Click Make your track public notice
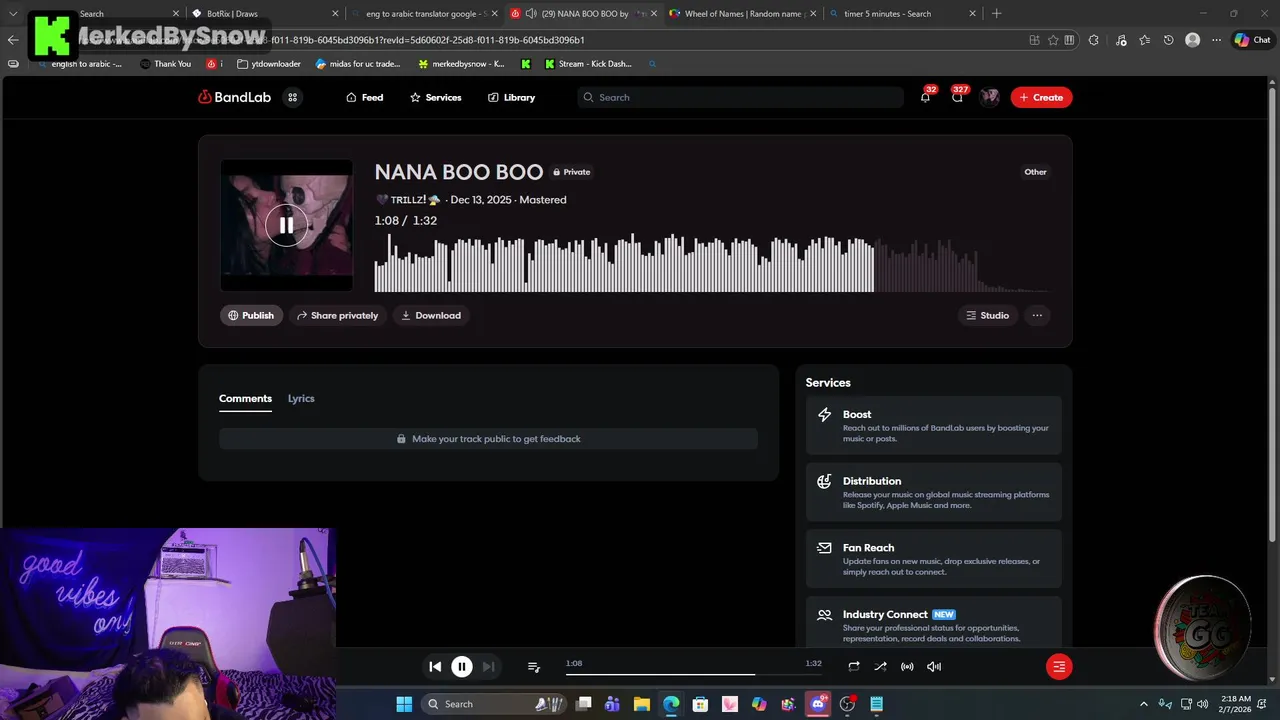Image resolution: width=1280 pixels, height=720 pixels. (488, 439)
